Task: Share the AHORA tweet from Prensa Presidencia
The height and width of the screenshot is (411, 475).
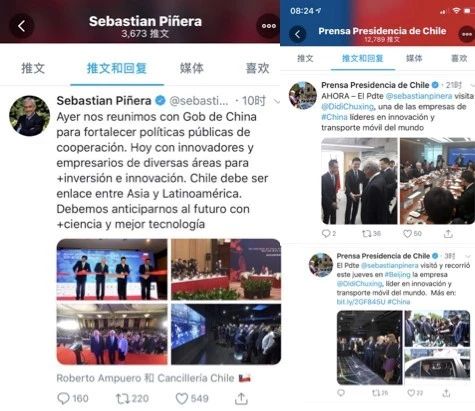Action: coord(448,234)
